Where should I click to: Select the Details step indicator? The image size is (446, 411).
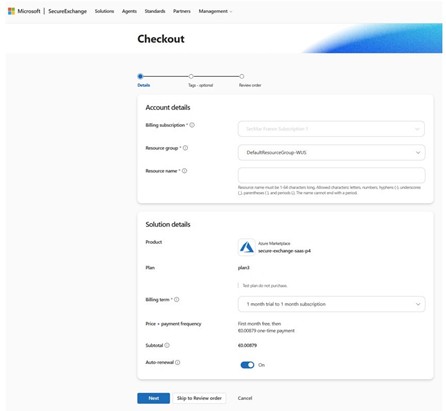point(140,76)
